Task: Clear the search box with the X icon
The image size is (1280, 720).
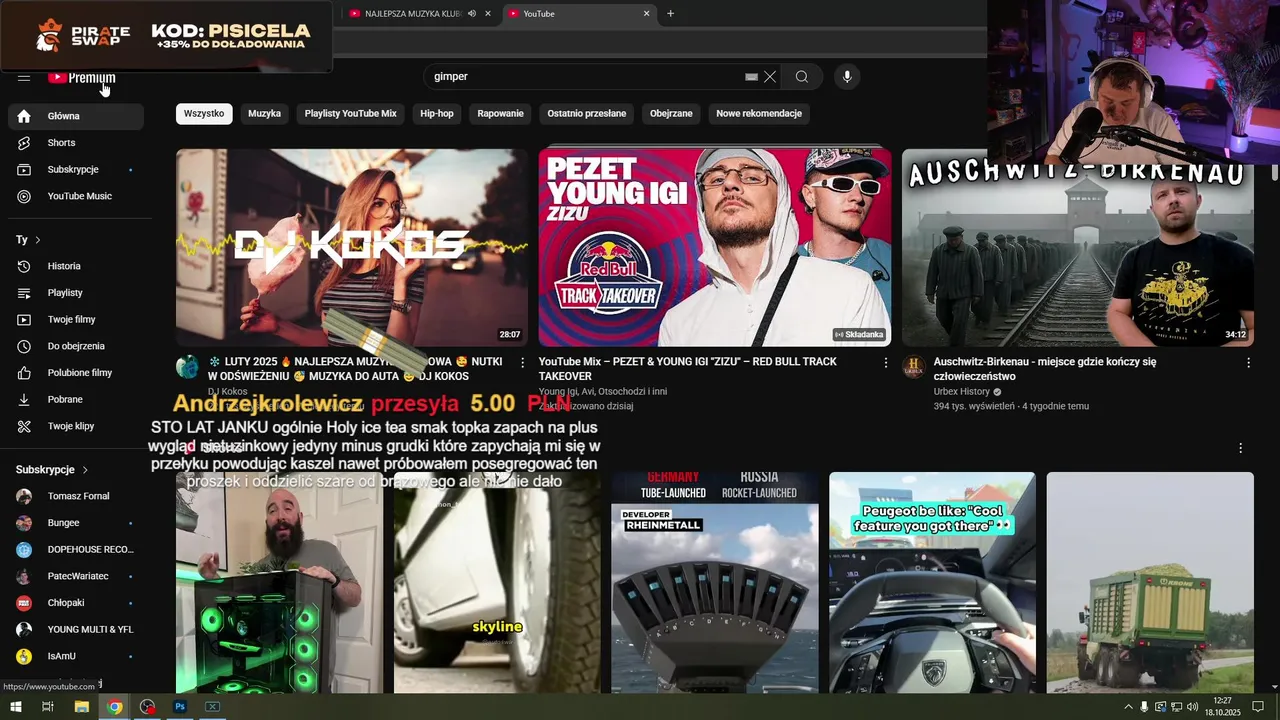Action: tap(770, 77)
